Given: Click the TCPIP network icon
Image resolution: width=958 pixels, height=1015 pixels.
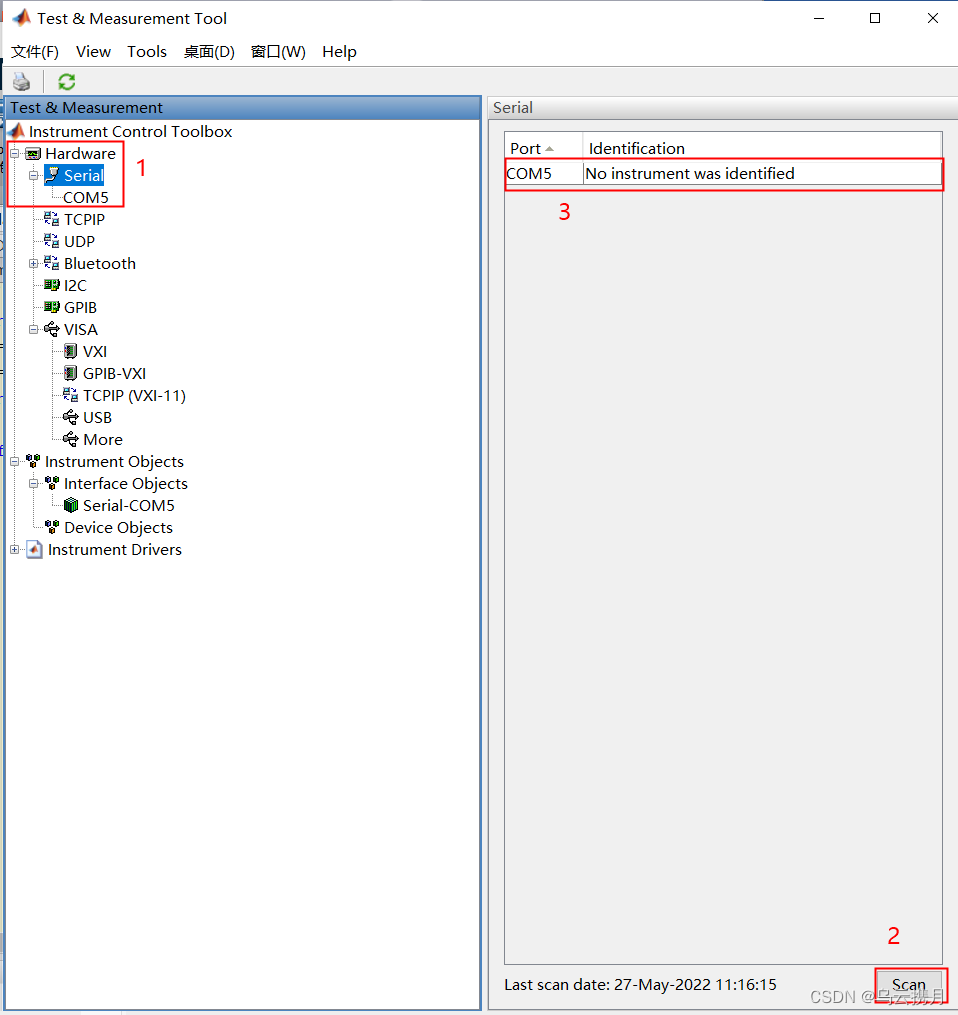Looking at the screenshot, I should pos(51,219).
